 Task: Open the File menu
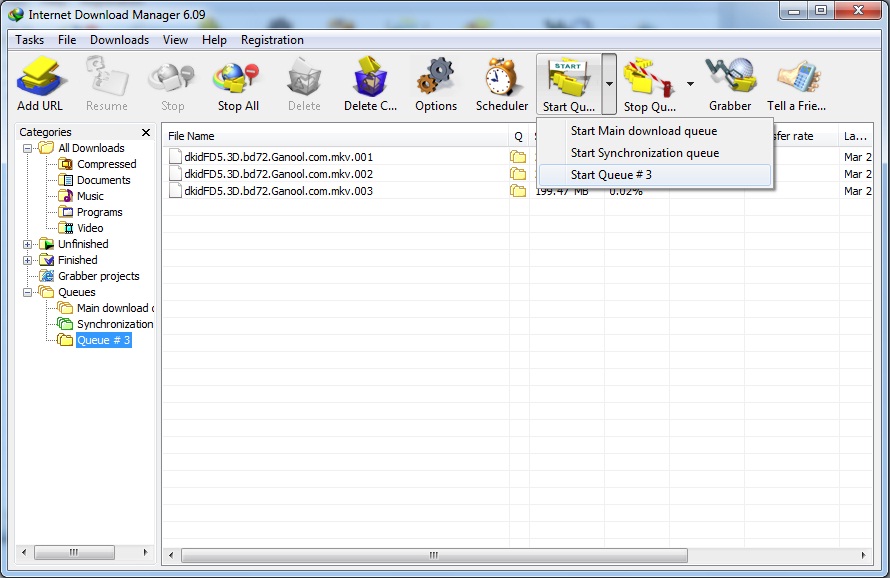tap(67, 40)
